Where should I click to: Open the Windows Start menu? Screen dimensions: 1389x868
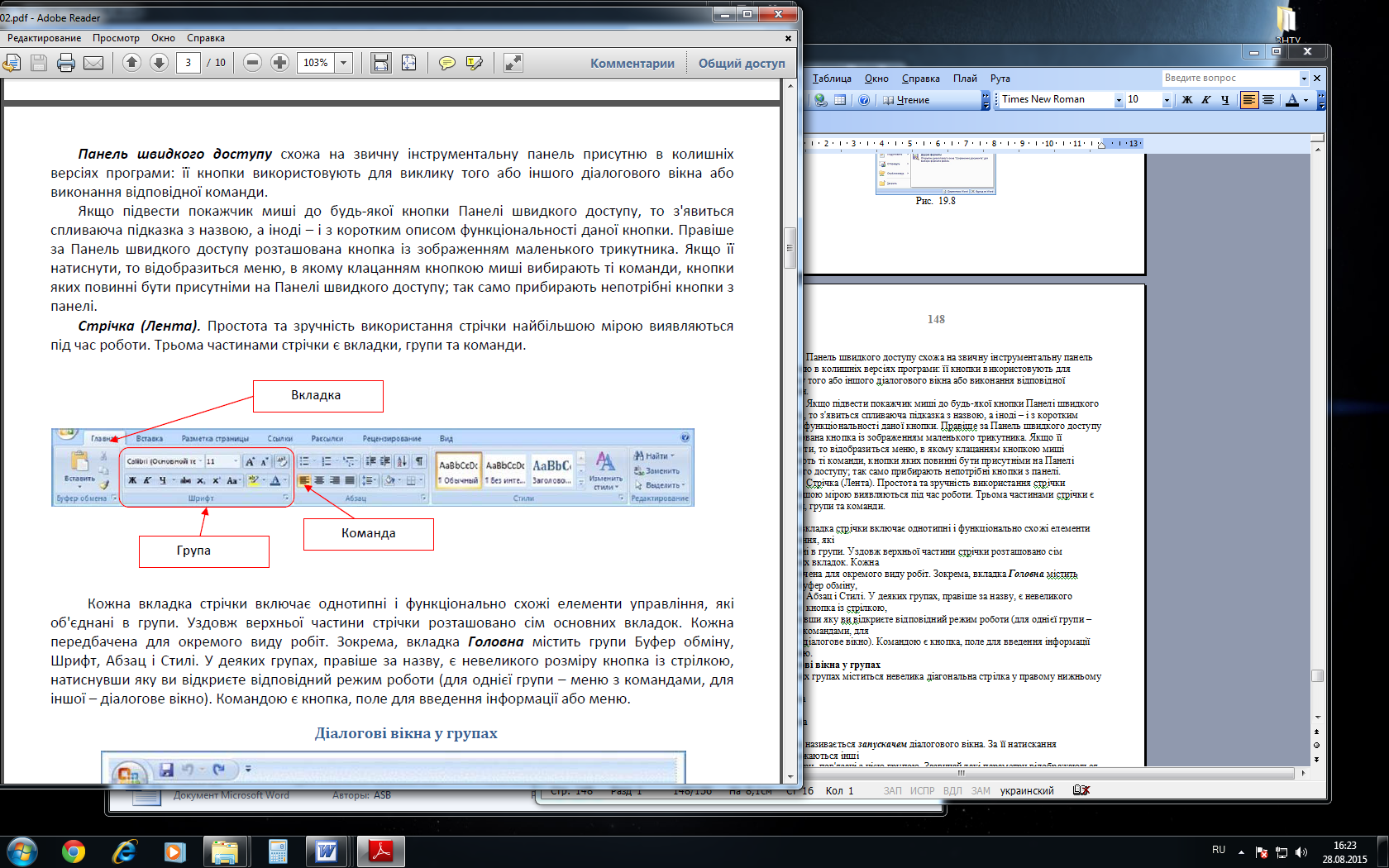pos(22,851)
